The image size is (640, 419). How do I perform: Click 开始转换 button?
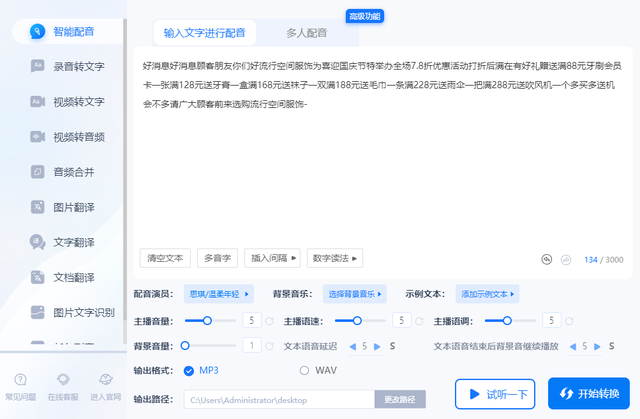pos(589,393)
